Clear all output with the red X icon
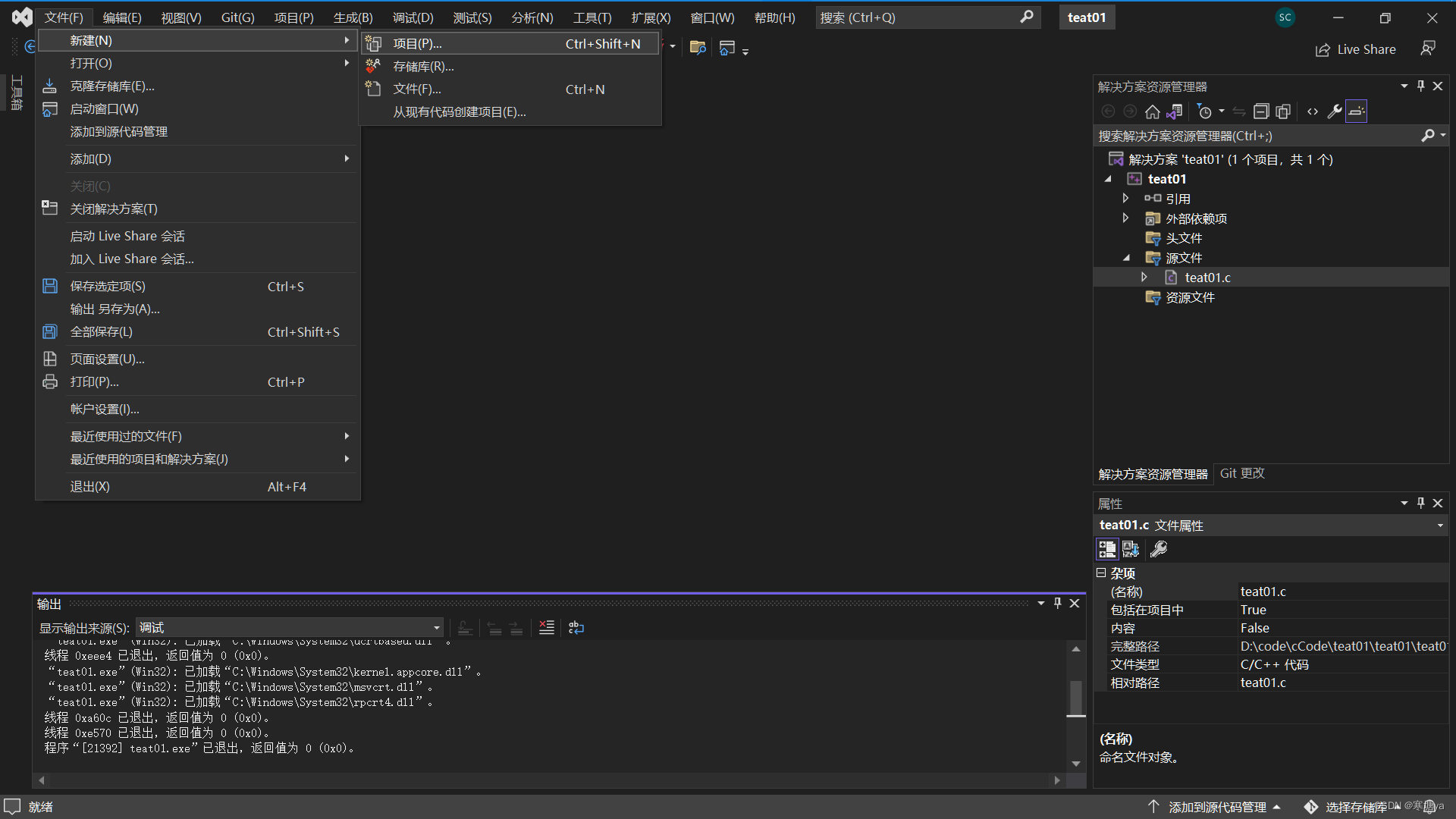Screen dimensions: 1456x819 (546, 628)
